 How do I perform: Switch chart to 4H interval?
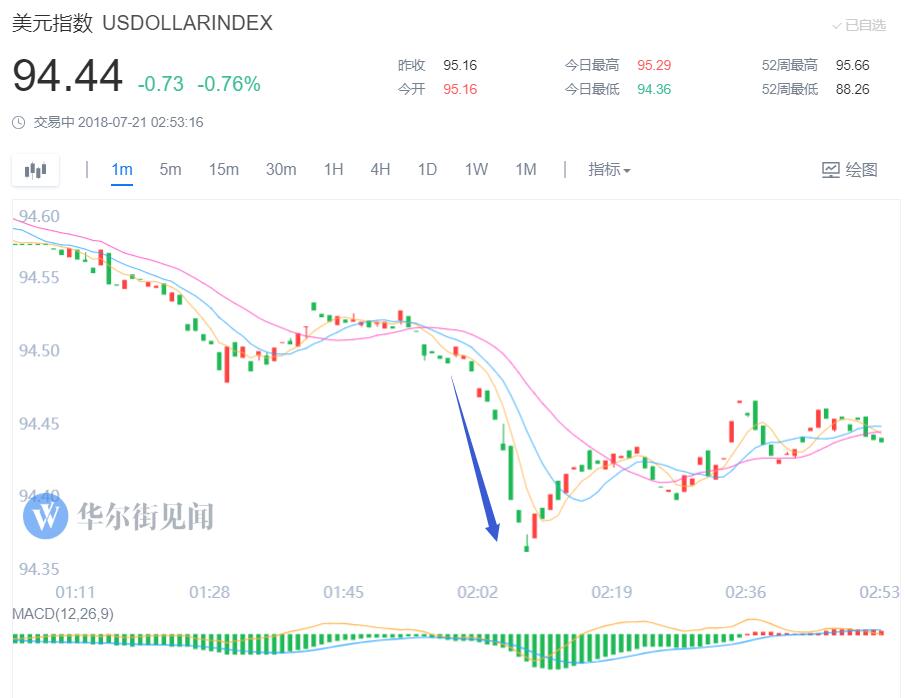[x=380, y=169]
